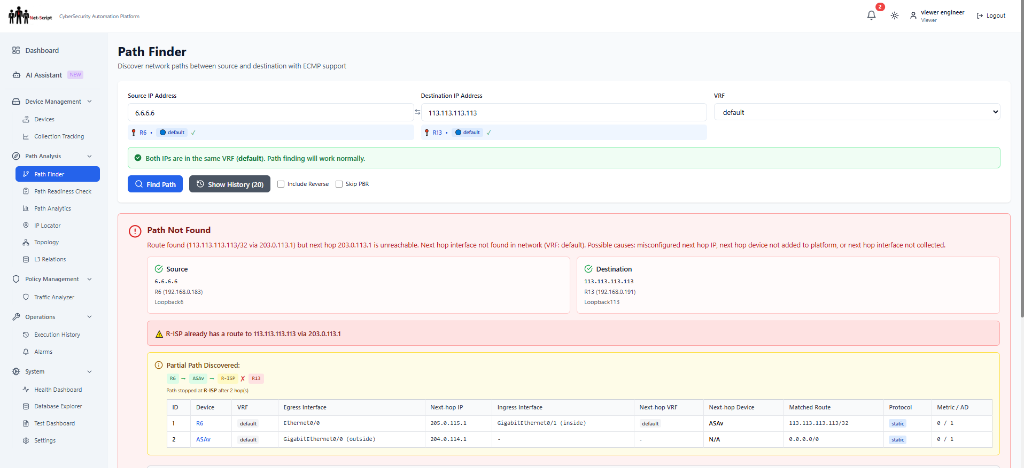The image size is (1024, 468).
Task: Click the static protocol badge in R6 row
Action: point(898,423)
